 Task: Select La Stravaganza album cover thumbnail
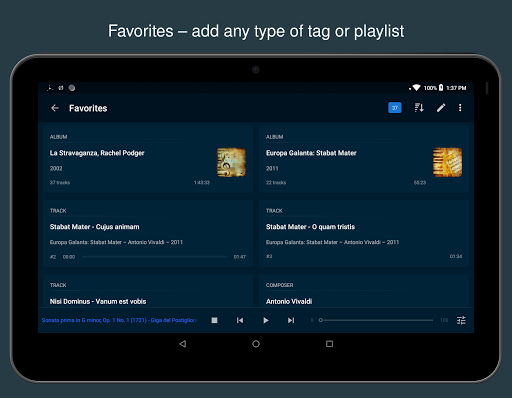pos(231,162)
